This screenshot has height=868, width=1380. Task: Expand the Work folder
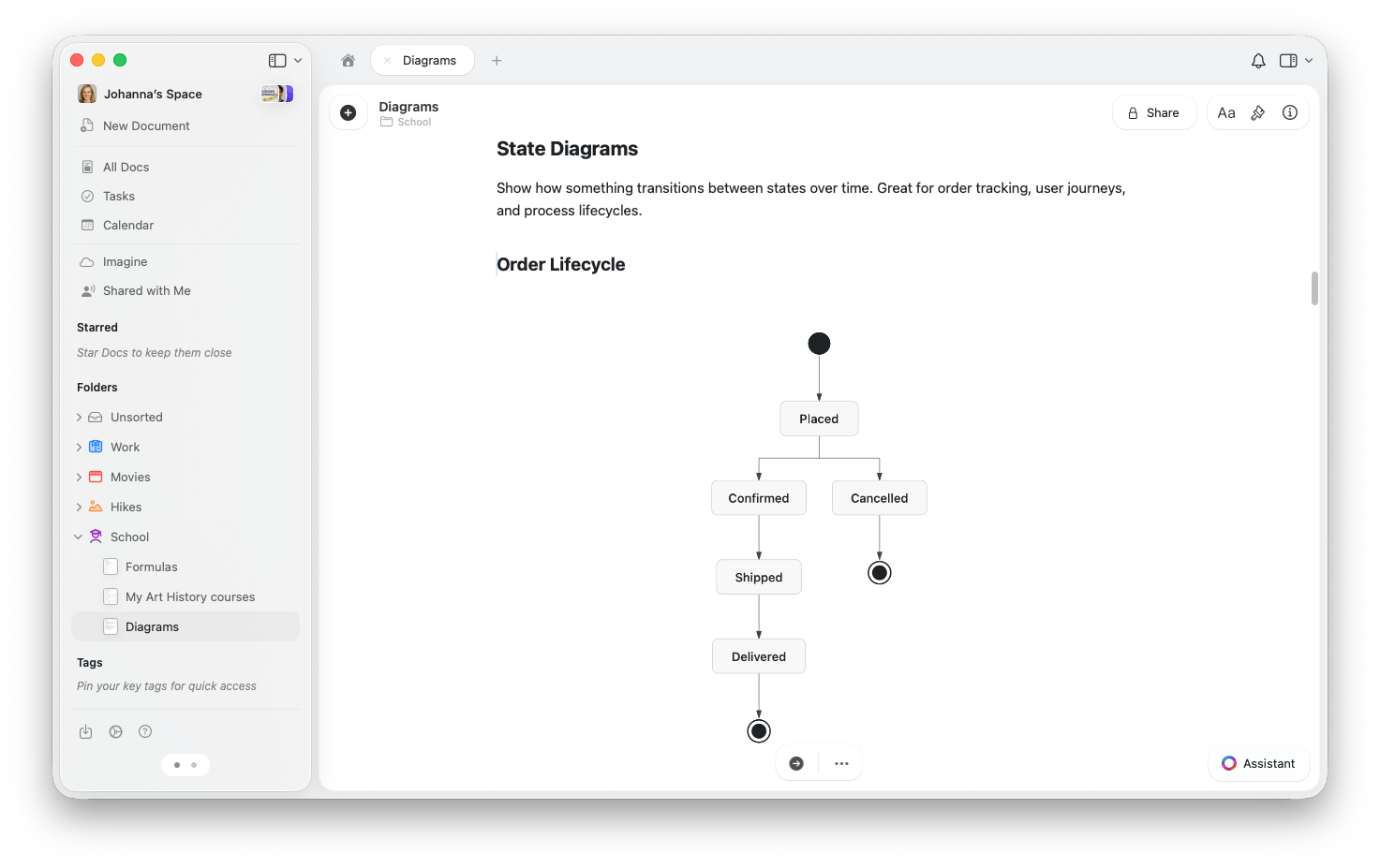click(79, 447)
